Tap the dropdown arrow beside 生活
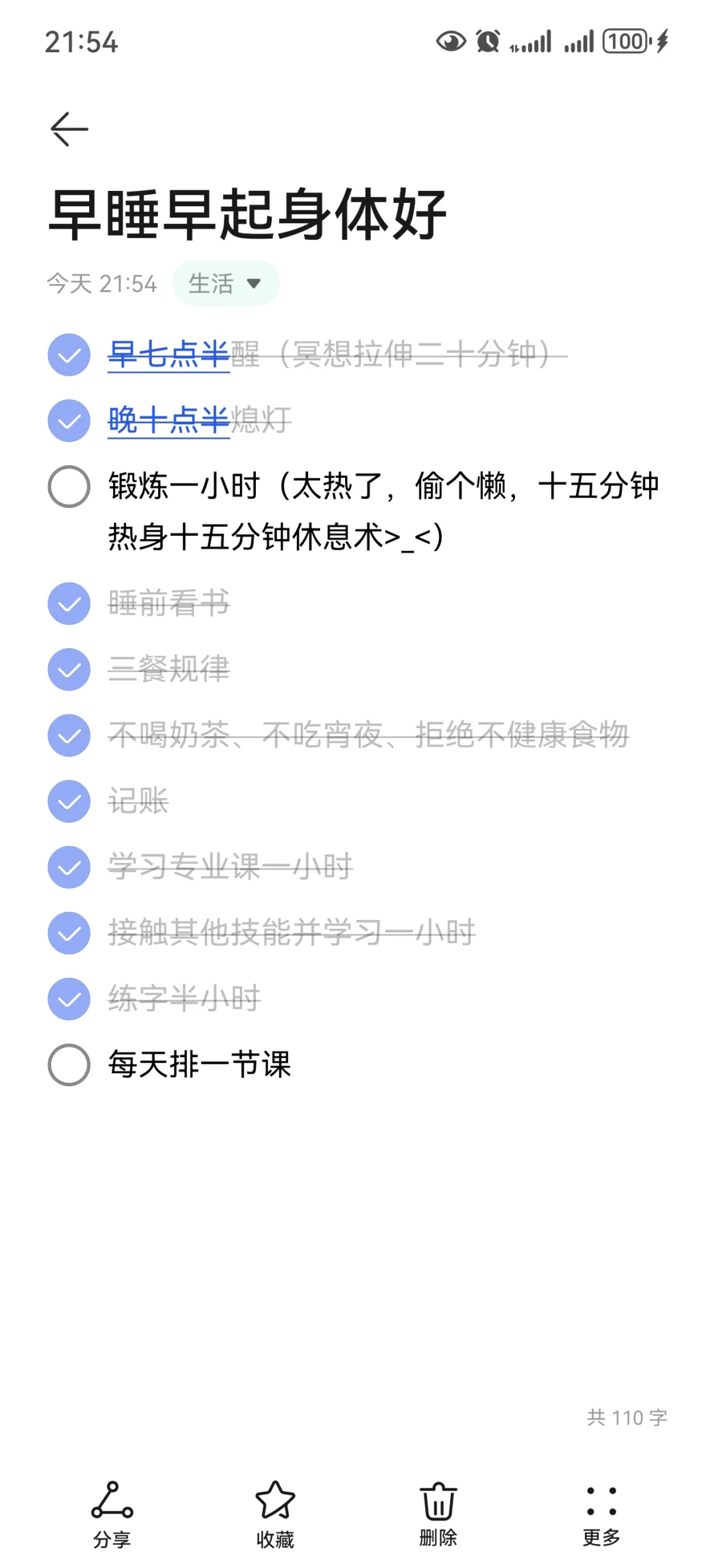Viewport: 714px width, 1568px height. click(x=254, y=283)
